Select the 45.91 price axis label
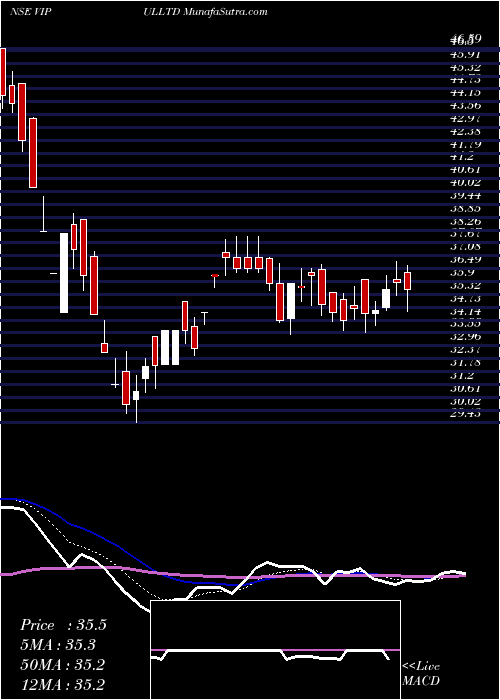This screenshot has height=700, width=500. 466,55
